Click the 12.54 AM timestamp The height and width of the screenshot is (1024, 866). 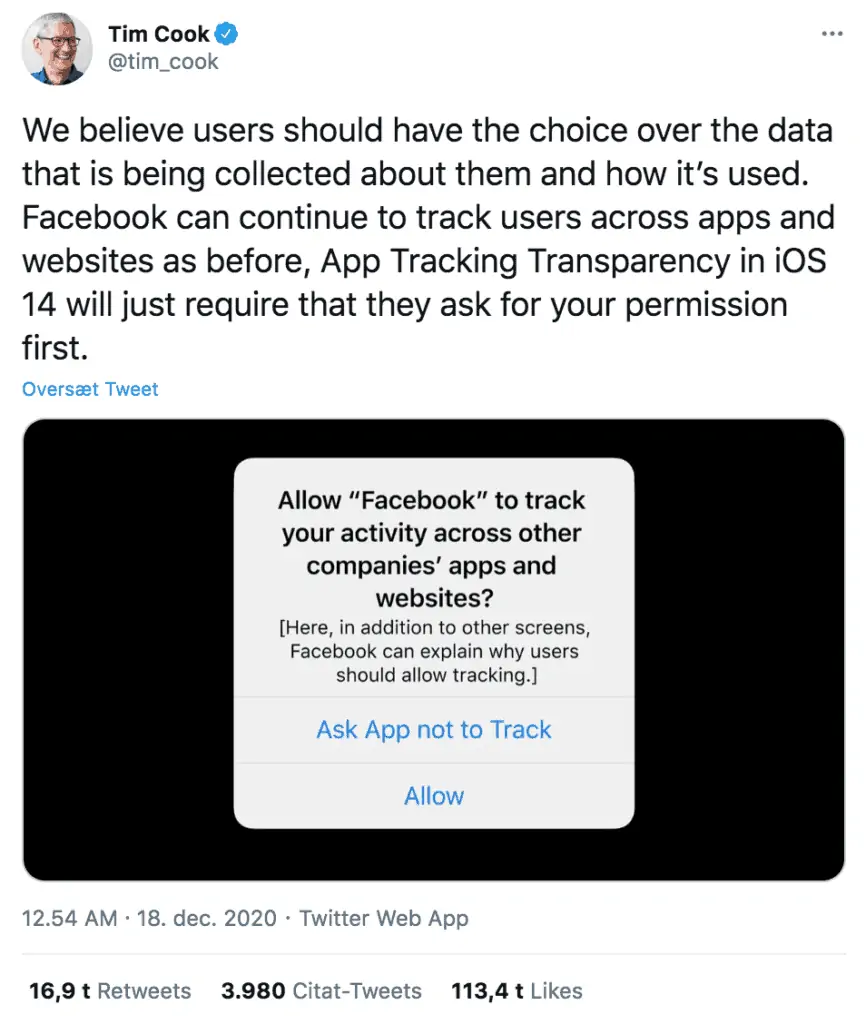coord(69,918)
